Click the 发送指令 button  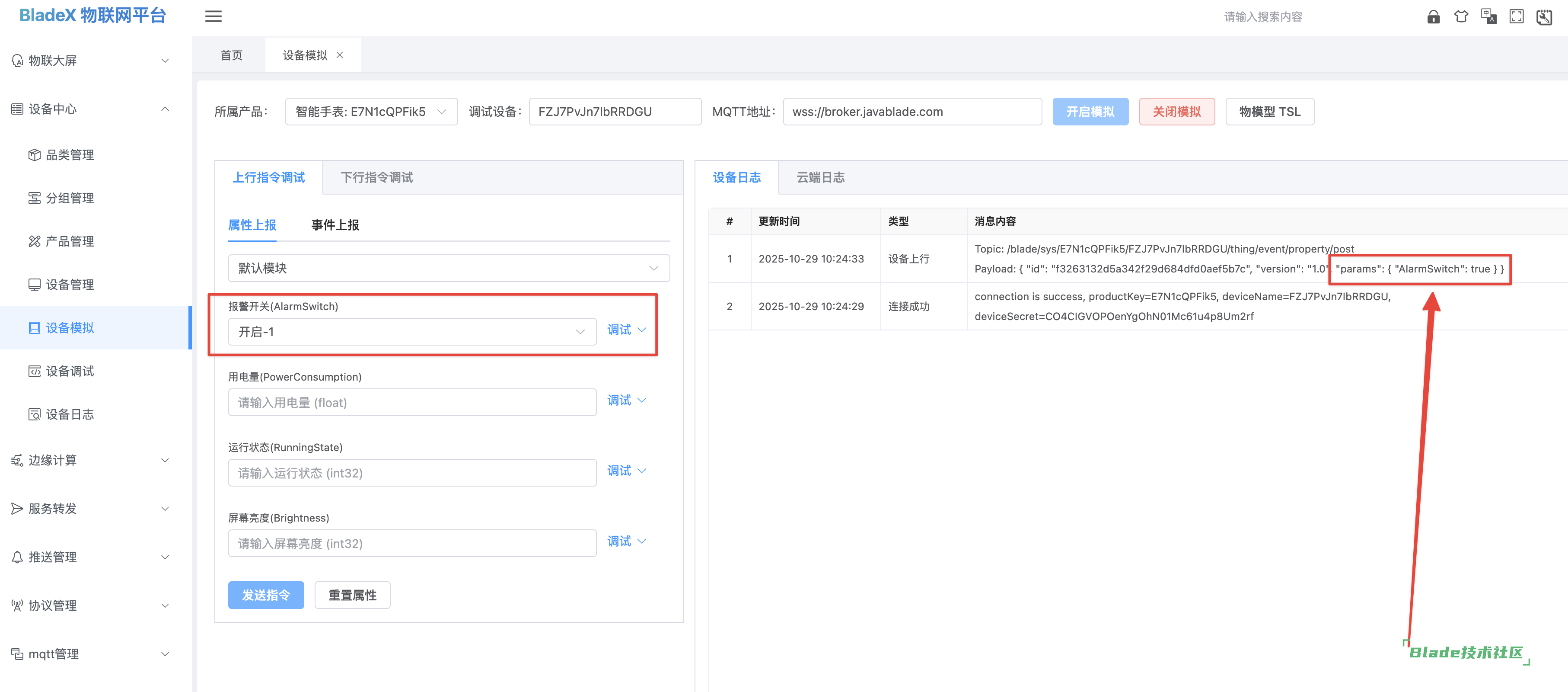coord(266,595)
